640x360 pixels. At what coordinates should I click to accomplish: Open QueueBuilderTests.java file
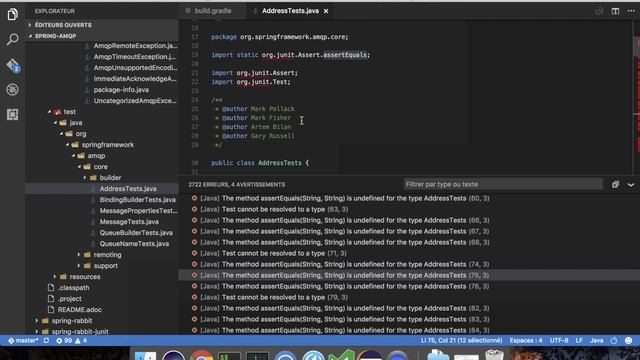coord(136,233)
